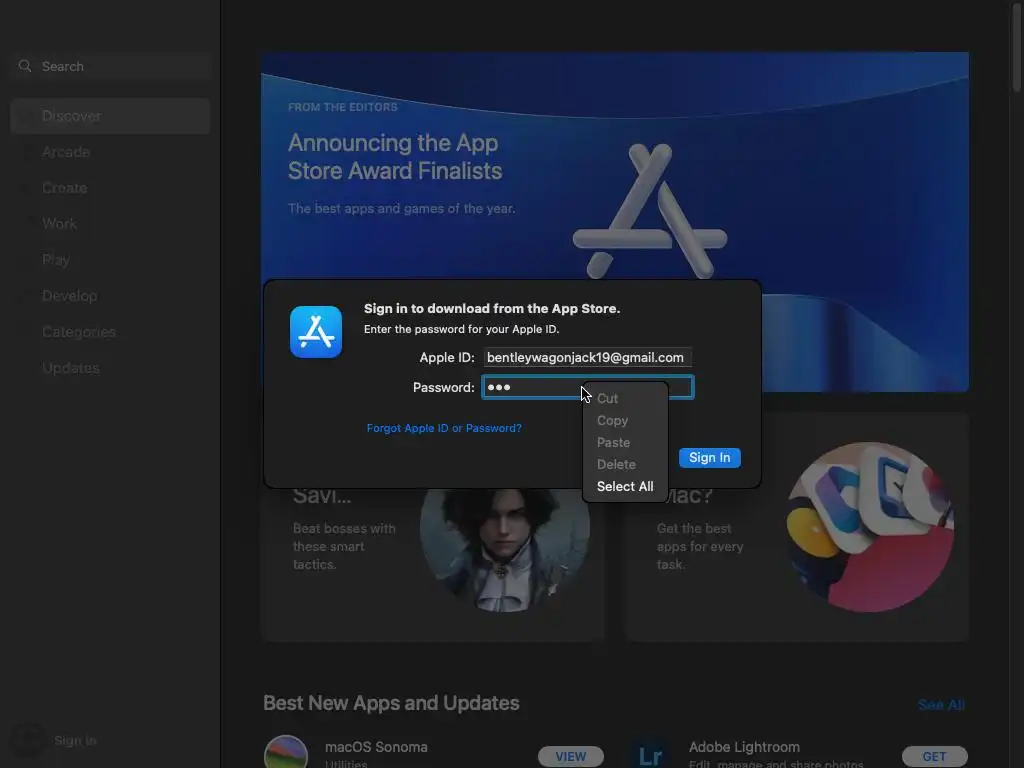Click the Sign In account entry in the sidebar

click(x=75, y=741)
